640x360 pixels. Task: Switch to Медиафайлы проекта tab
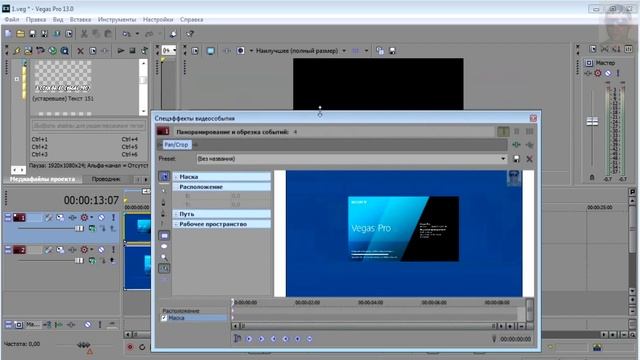[42, 179]
